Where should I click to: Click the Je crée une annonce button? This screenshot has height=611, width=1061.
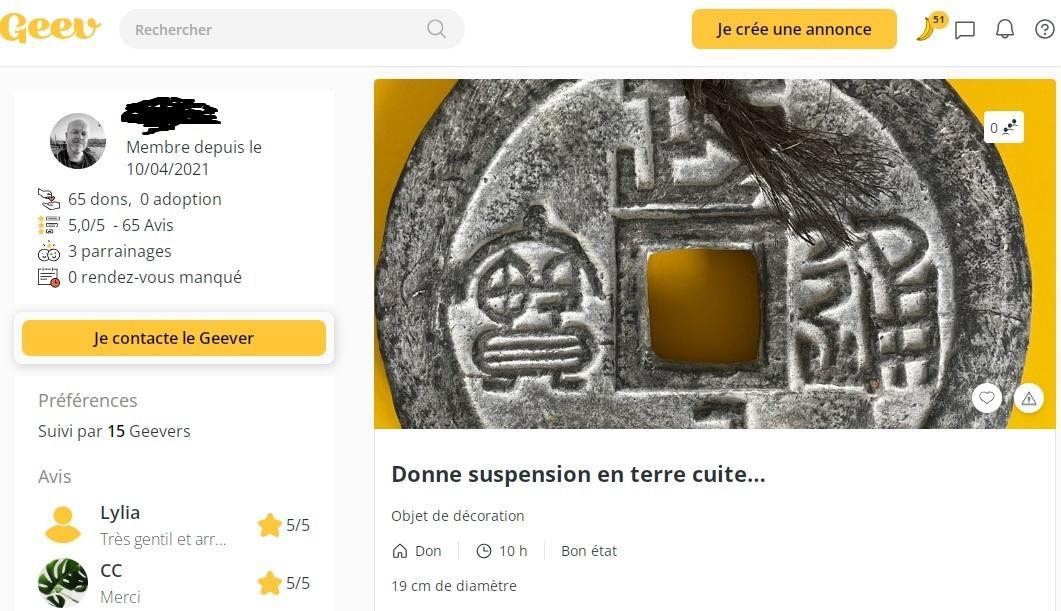coord(794,29)
